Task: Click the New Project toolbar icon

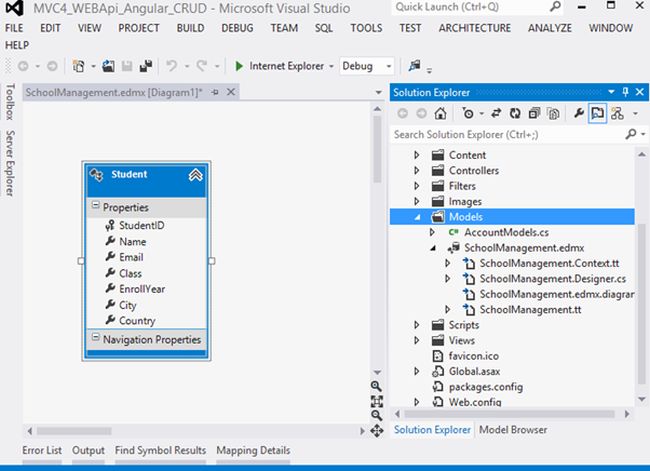Action: coord(78,66)
